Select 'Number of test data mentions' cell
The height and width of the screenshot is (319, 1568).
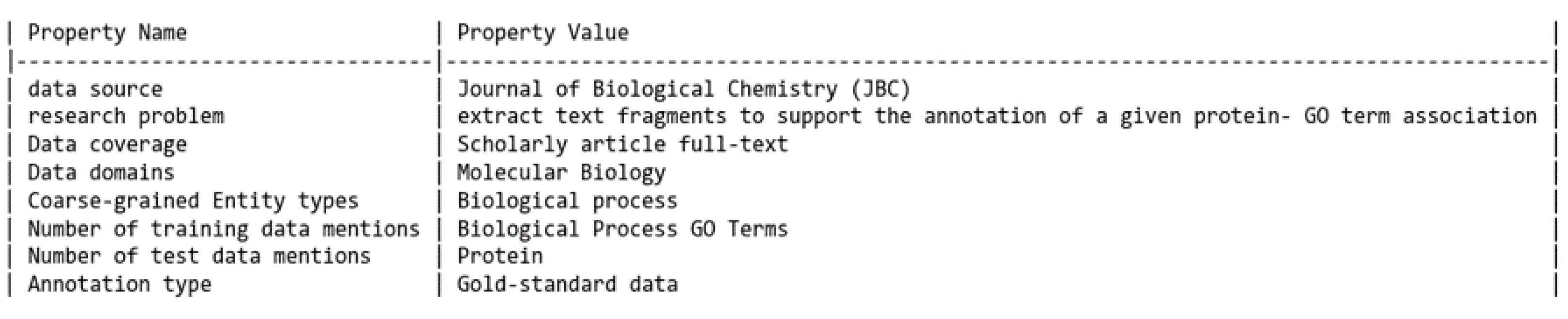click(199, 256)
